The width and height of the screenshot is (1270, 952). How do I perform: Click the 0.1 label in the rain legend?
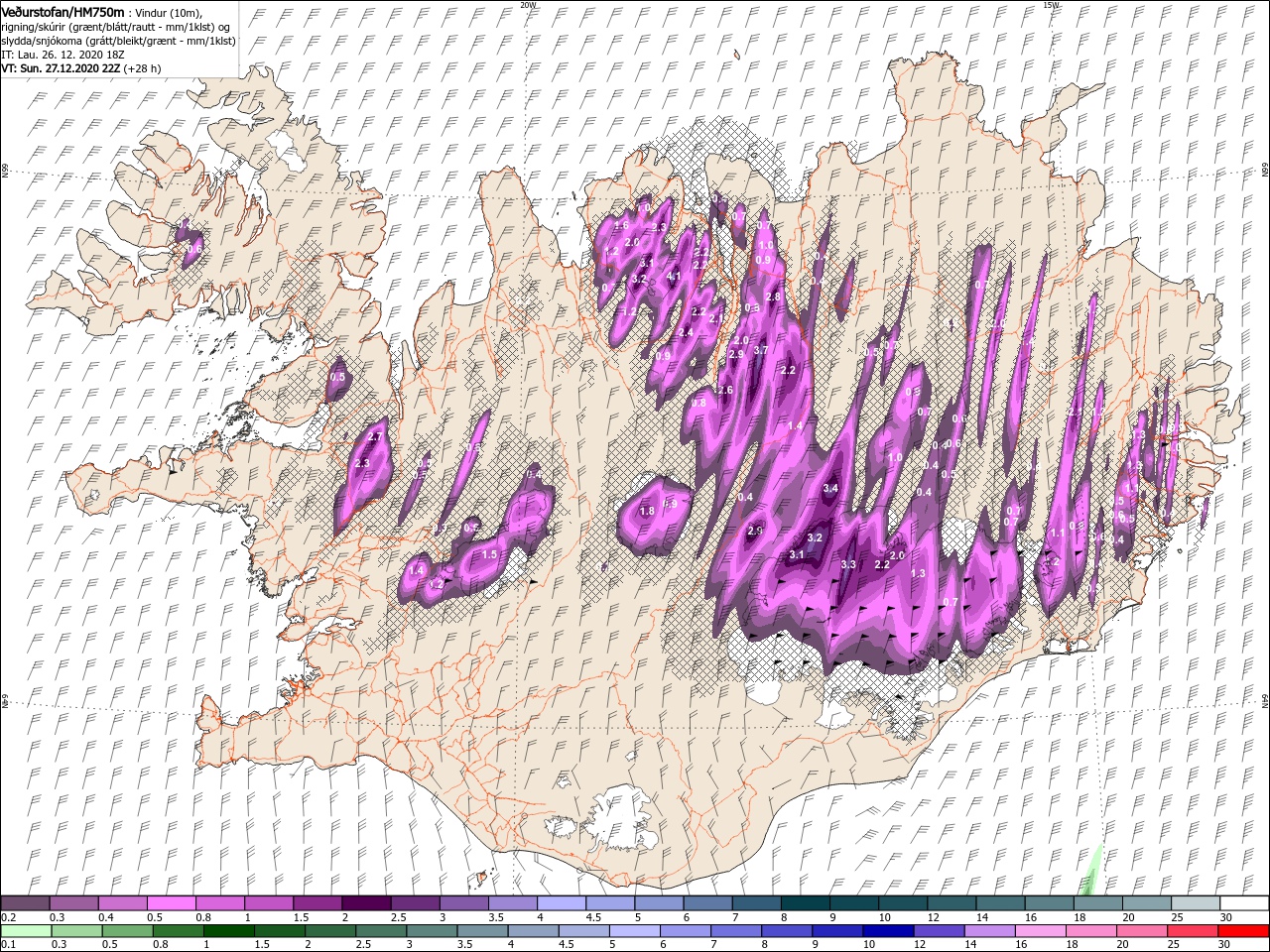click(8, 945)
